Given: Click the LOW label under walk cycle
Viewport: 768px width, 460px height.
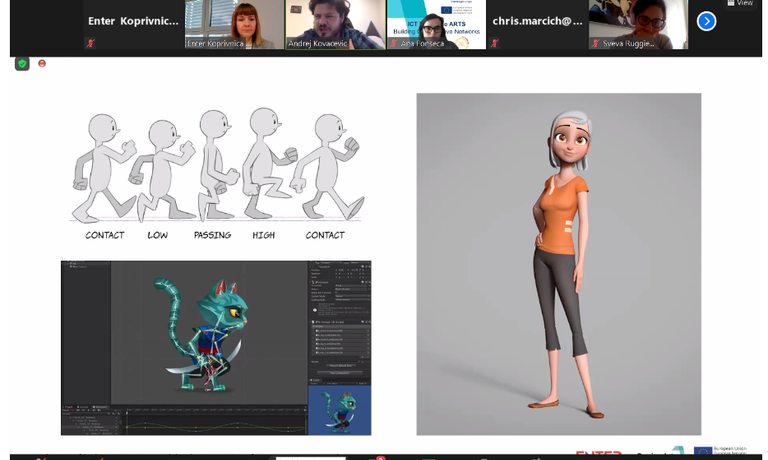Looking at the screenshot, I should point(158,235).
